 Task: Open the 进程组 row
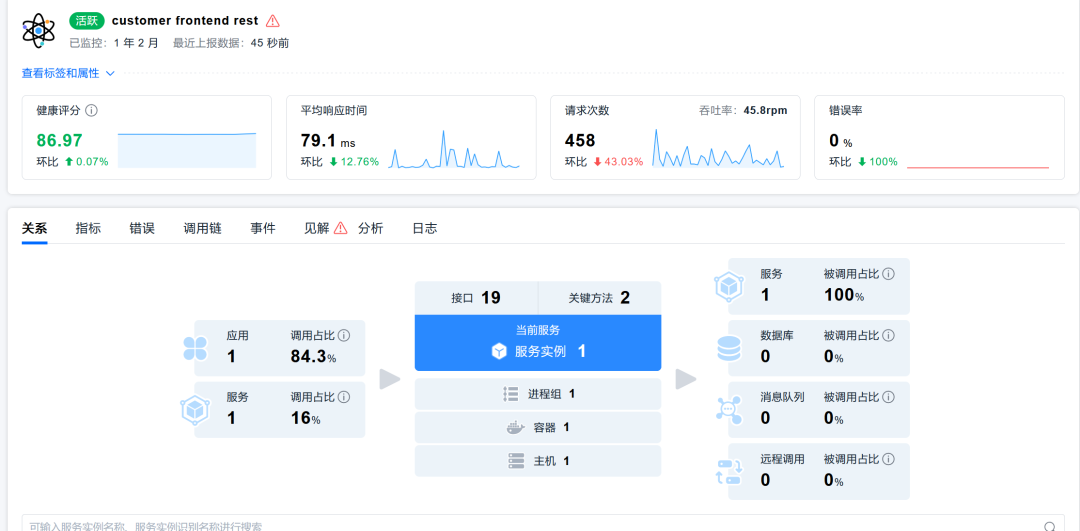point(538,394)
